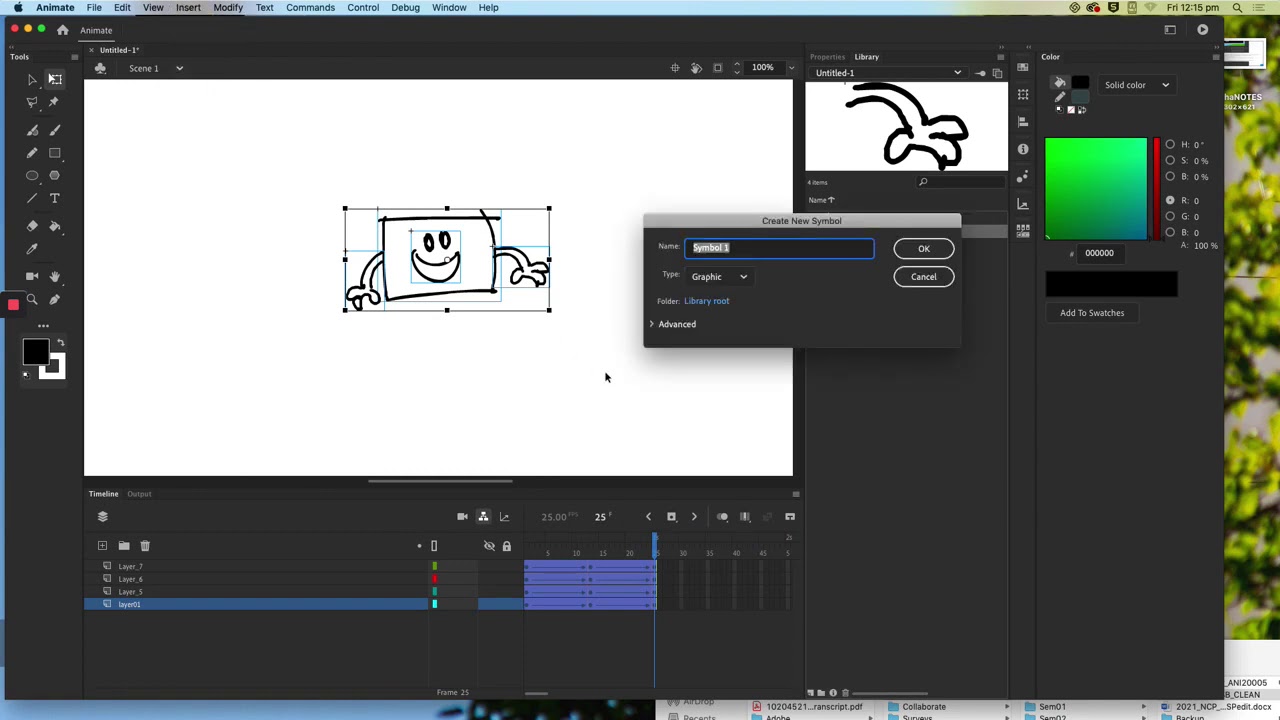The image size is (1280, 720).
Task: Choose the Eraser tool
Action: tap(32, 226)
